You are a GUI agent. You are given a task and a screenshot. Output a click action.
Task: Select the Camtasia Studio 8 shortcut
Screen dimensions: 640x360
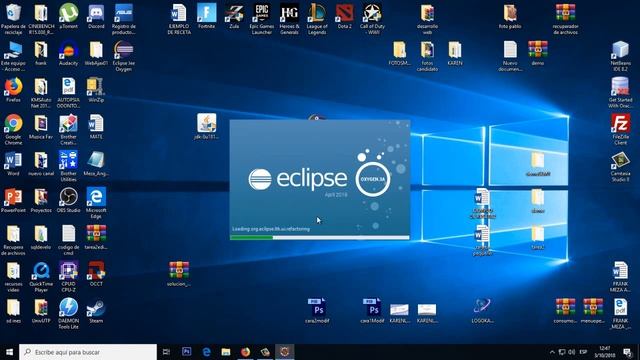(620, 166)
